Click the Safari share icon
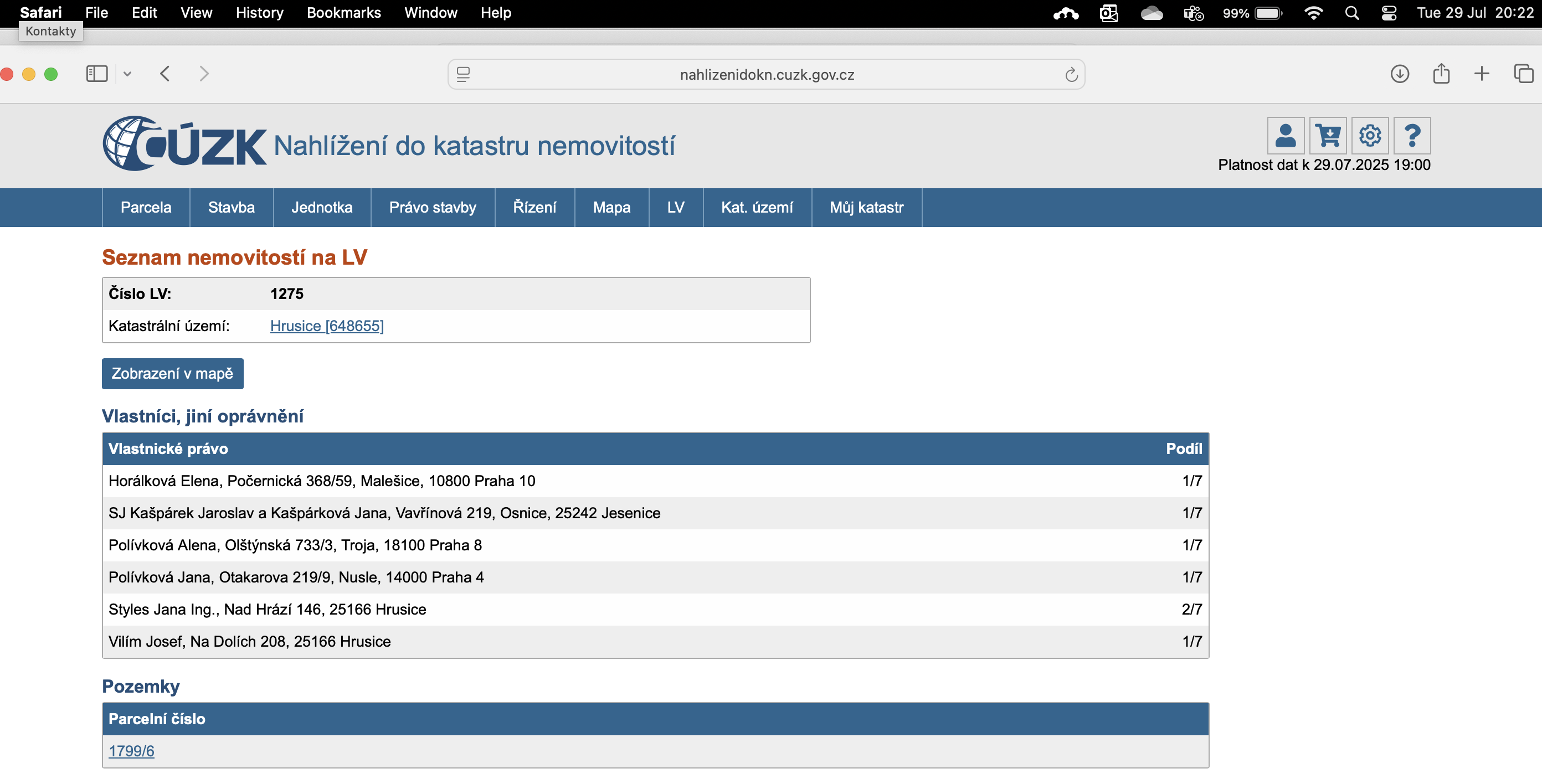1542x784 pixels. [x=1441, y=74]
